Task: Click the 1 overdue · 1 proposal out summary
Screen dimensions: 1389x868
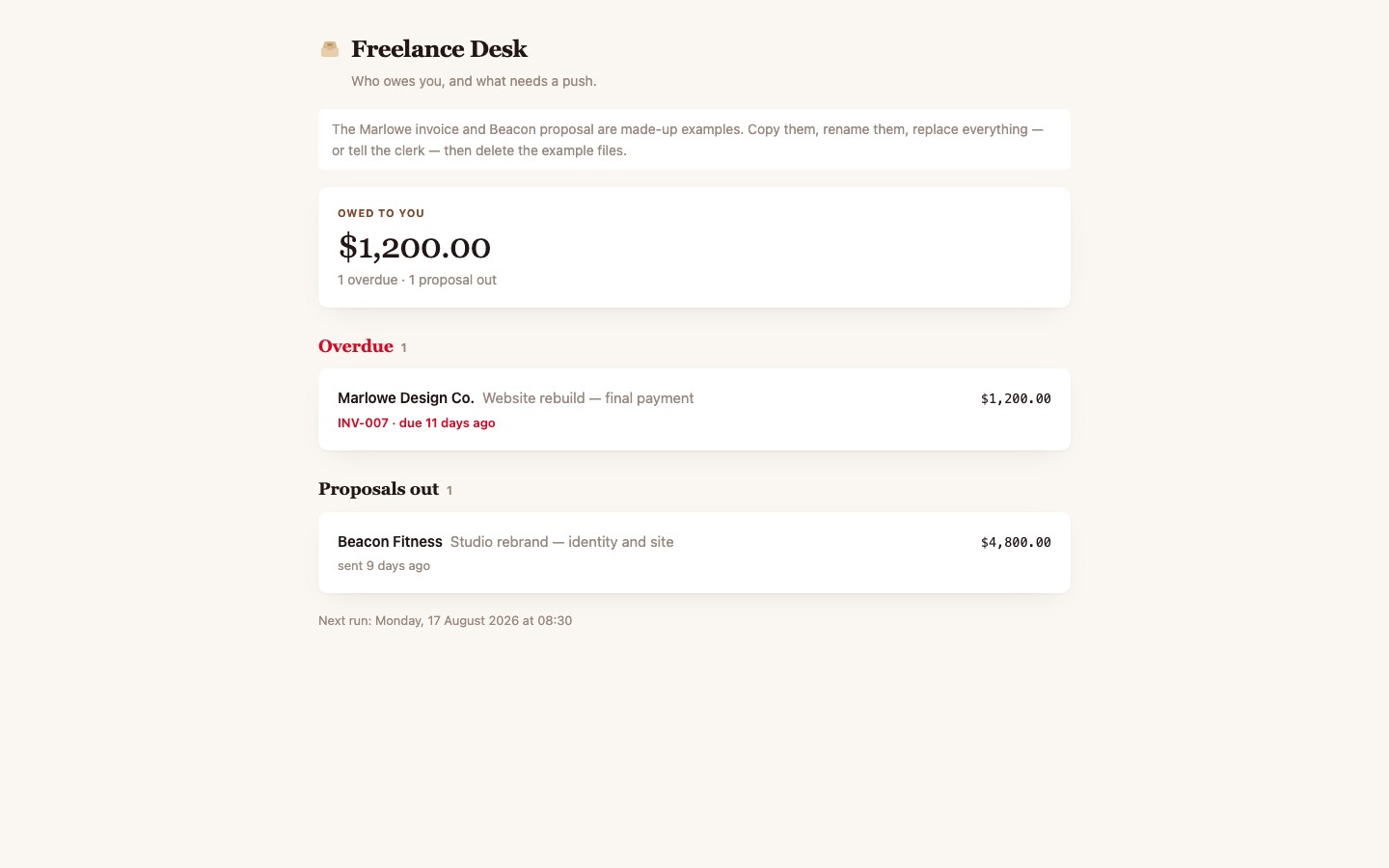Action: (417, 280)
